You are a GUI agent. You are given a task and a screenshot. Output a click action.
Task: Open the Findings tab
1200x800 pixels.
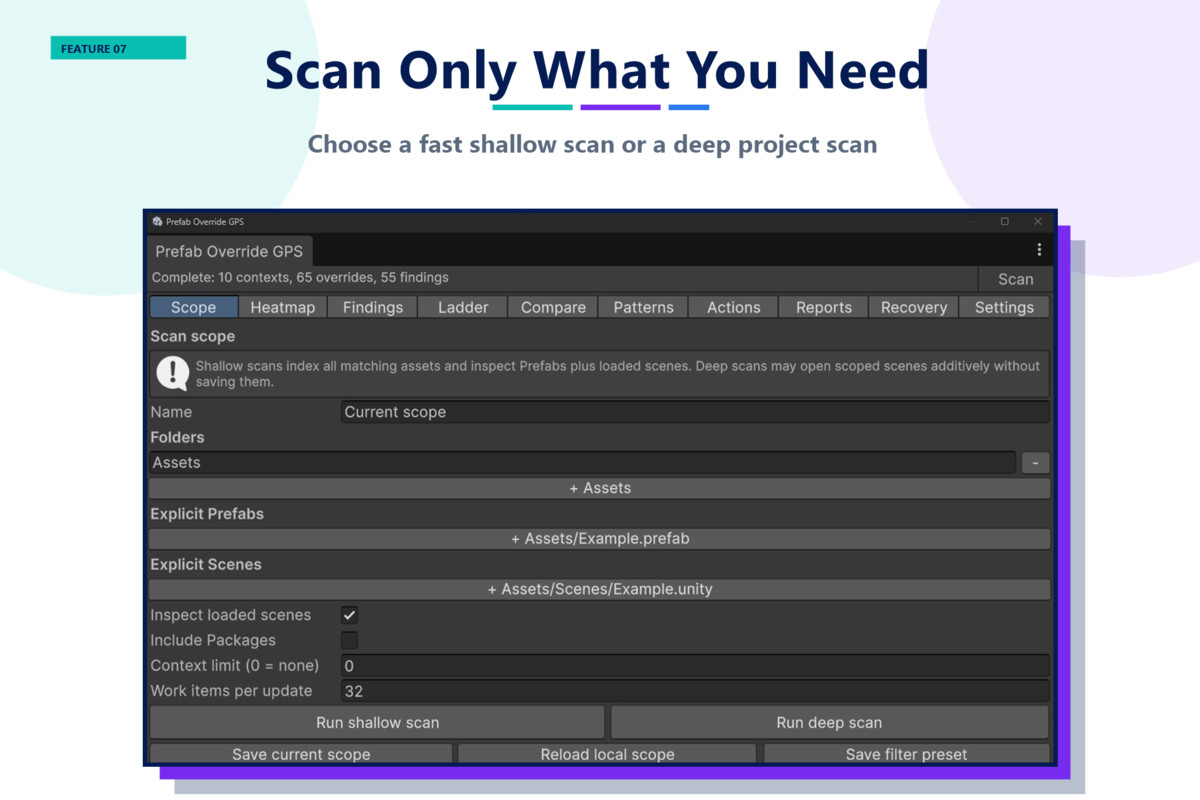click(x=373, y=307)
